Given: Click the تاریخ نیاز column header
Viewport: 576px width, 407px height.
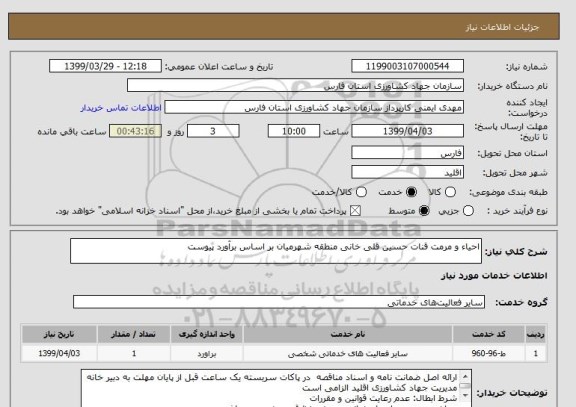Looking at the screenshot, I should point(59,334).
